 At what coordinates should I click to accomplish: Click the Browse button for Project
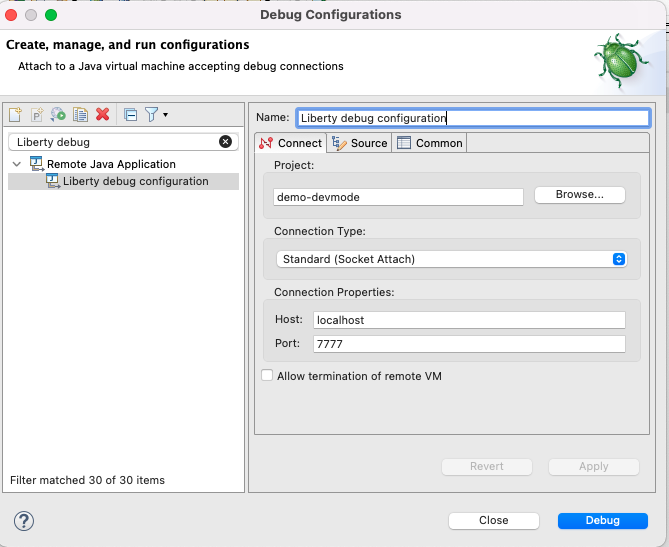point(580,195)
